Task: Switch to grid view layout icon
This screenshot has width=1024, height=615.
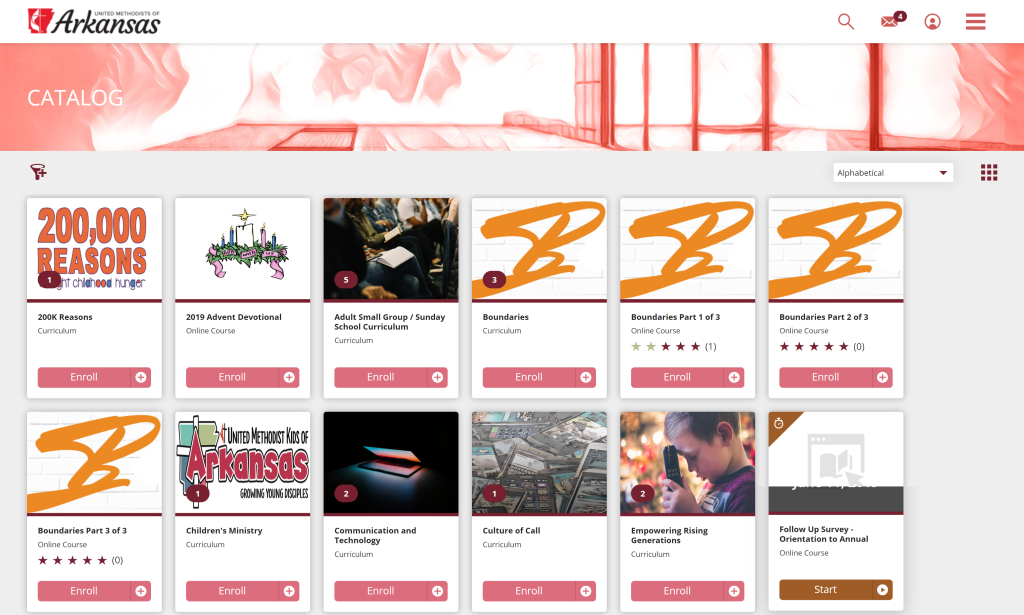Action: pyautogui.click(x=989, y=172)
